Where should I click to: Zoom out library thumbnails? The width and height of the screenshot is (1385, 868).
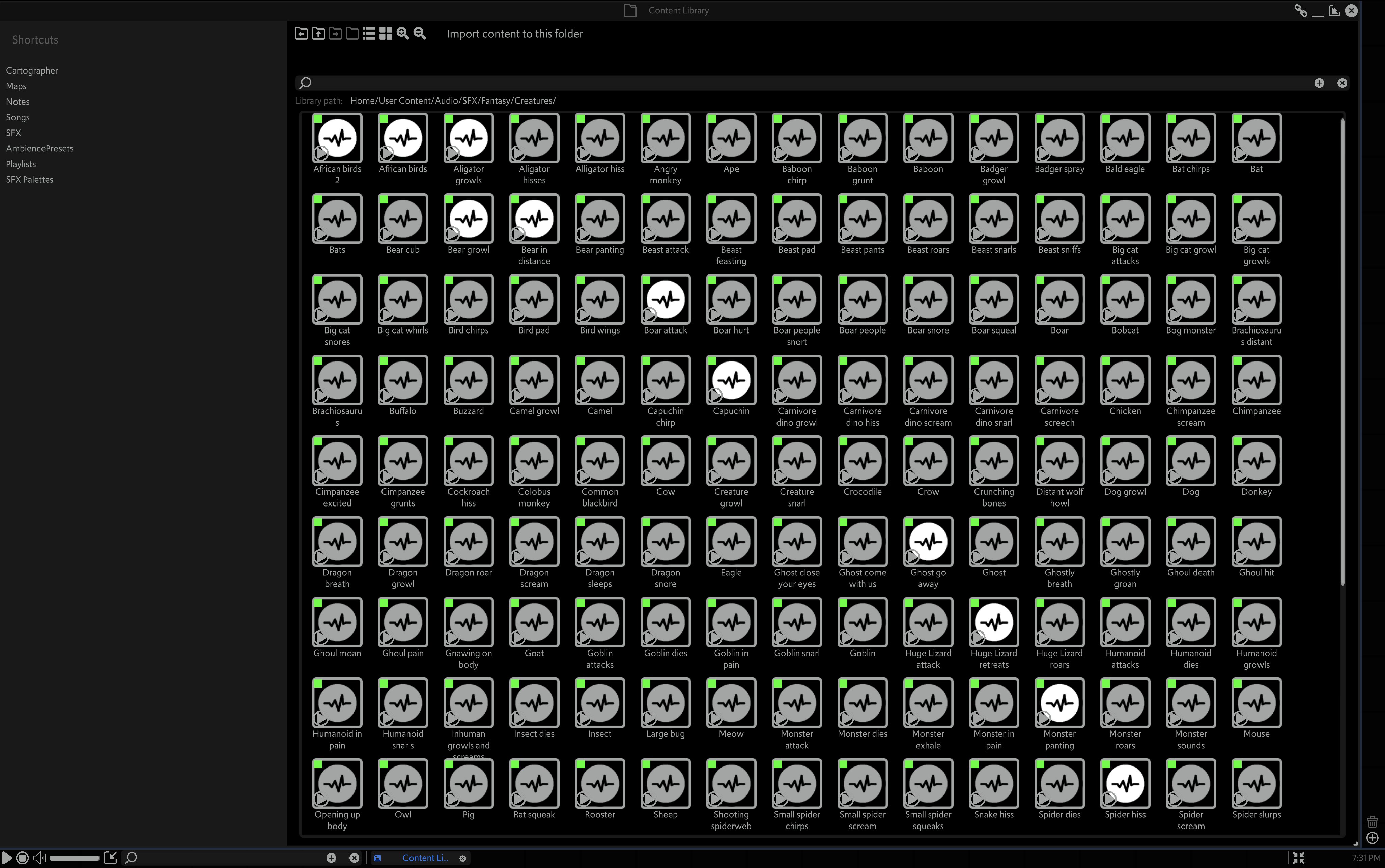[x=420, y=34]
